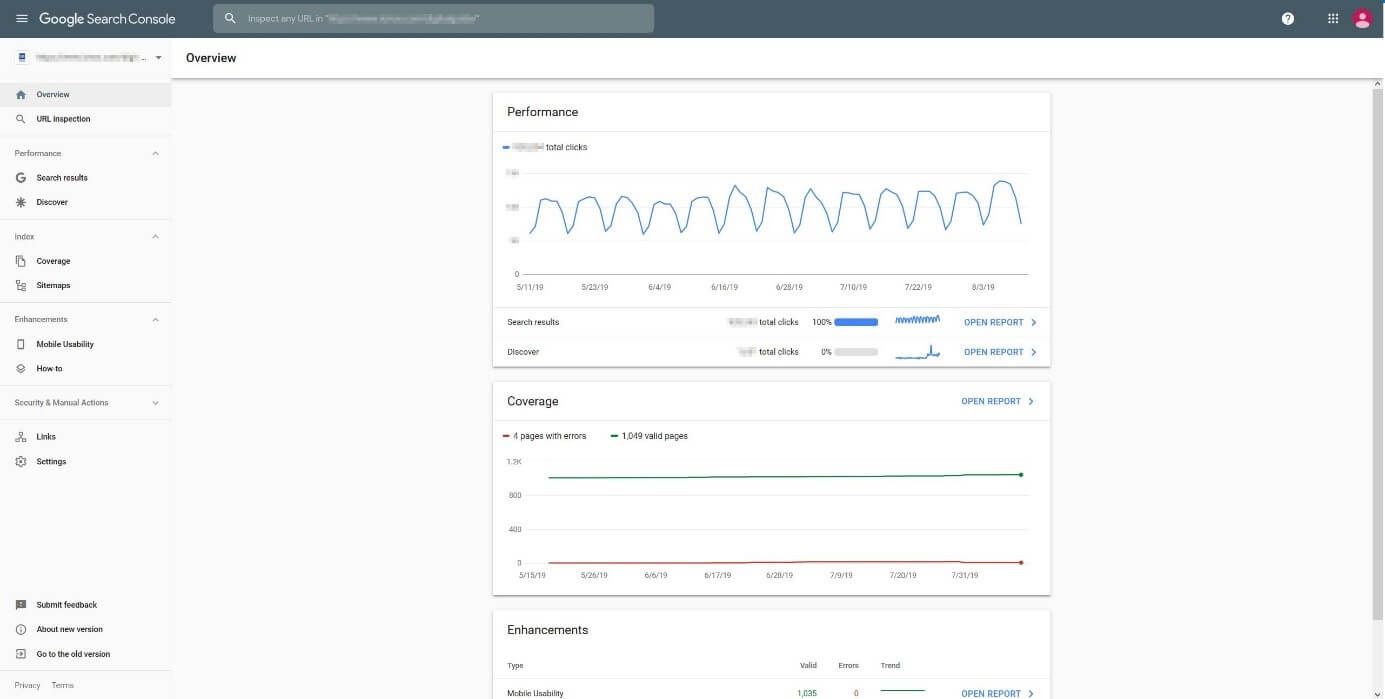Collapse the Performance sidebar section
Viewport: 1385px width, 699px height.
[x=155, y=154]
